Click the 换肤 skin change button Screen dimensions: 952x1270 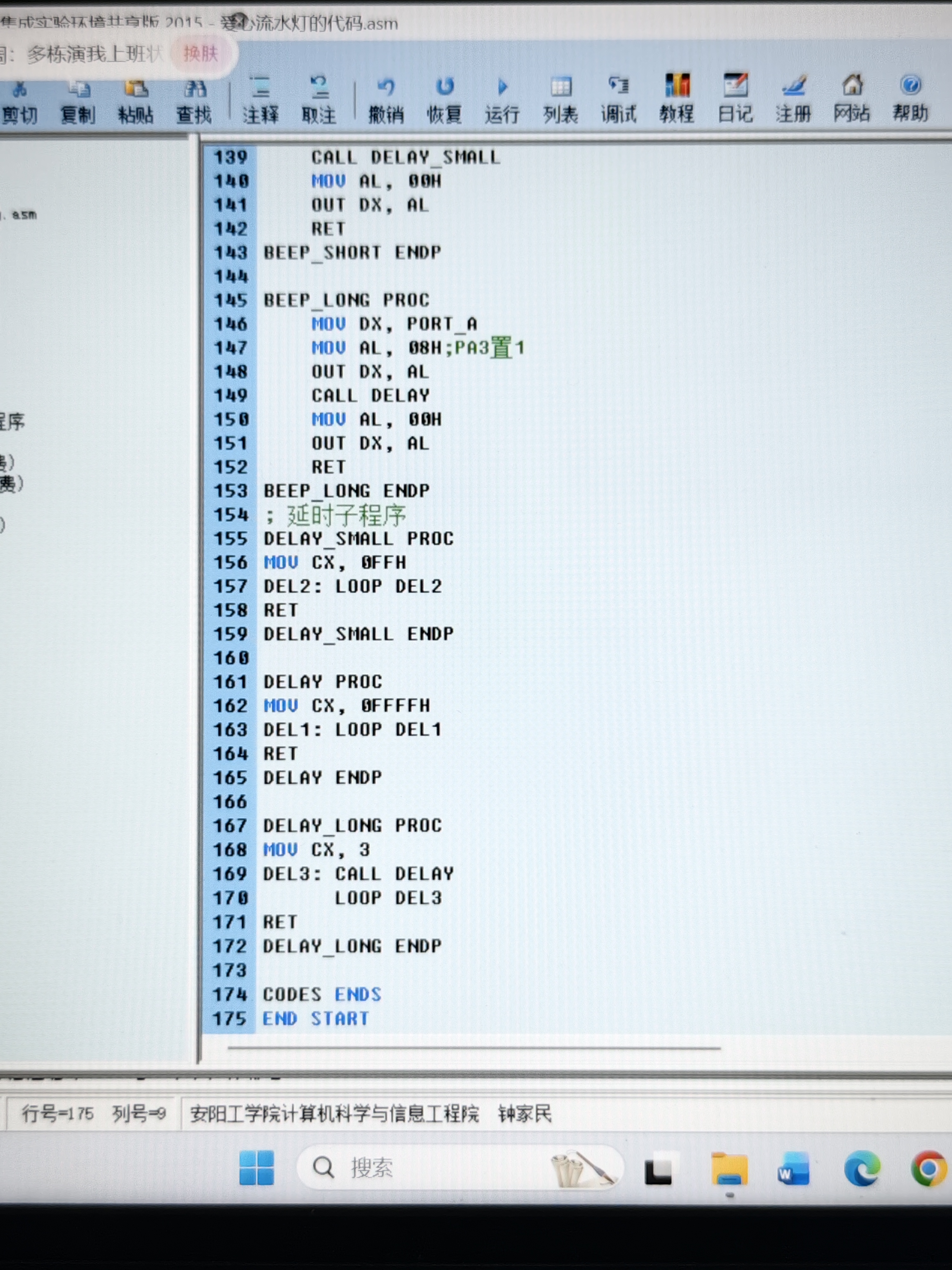pos(200,54)
